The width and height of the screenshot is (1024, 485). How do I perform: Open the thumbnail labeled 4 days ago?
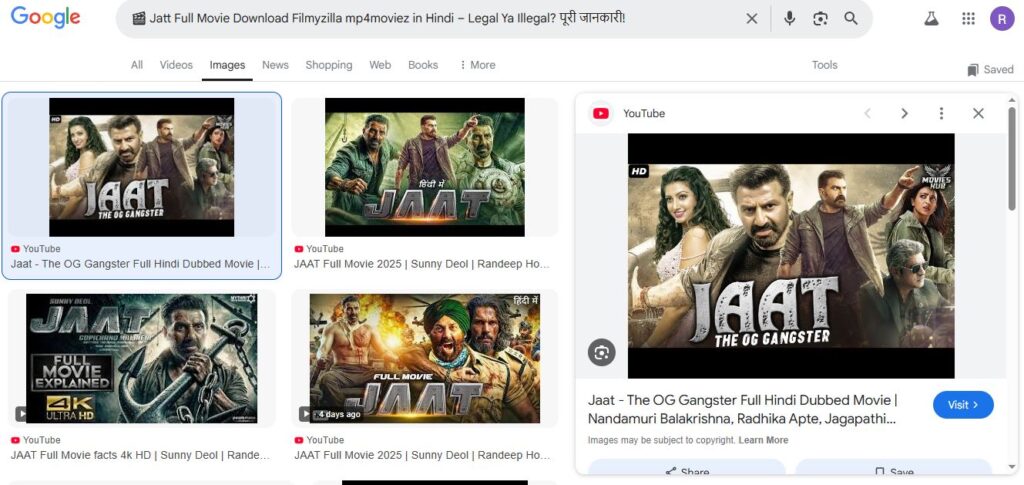424,358
